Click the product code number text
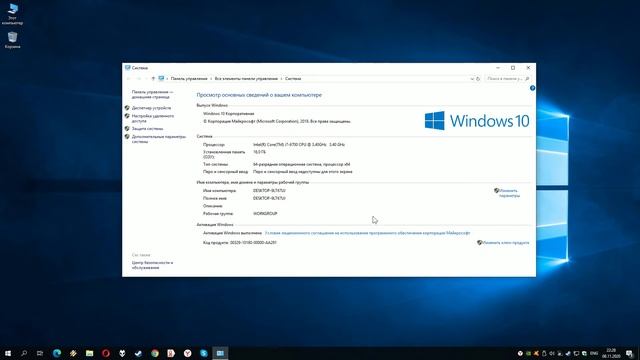Image resolution: width=640 pixels, height=360 pixels. pyautogui.click(x=253, y=242)
